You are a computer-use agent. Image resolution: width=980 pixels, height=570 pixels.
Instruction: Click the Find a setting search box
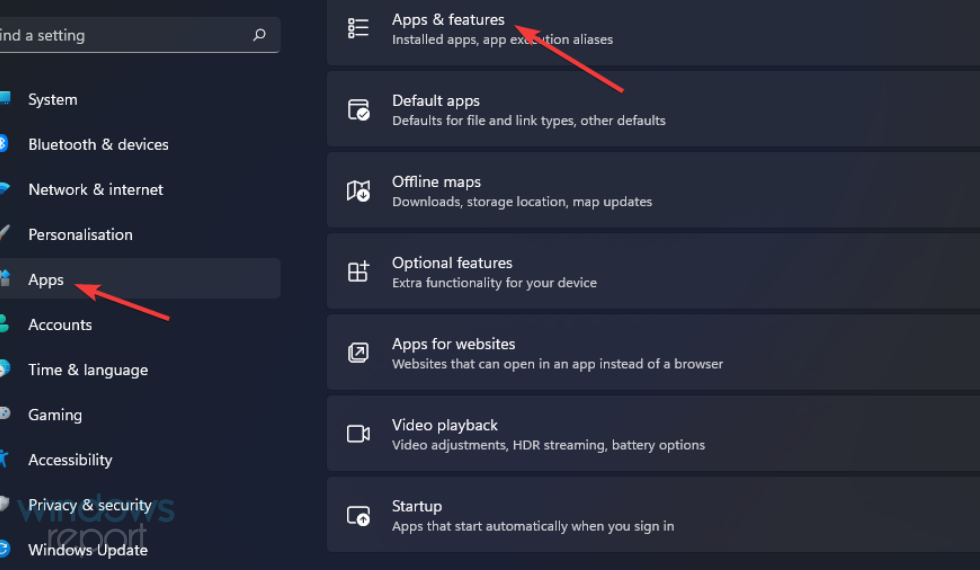[x=120, y=35]
